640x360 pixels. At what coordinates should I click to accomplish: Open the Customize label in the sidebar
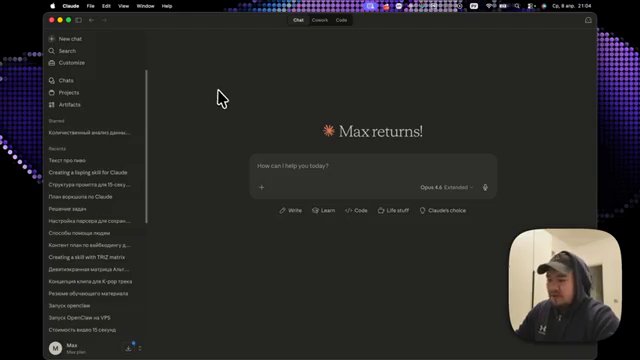click(x=72, y=63)
